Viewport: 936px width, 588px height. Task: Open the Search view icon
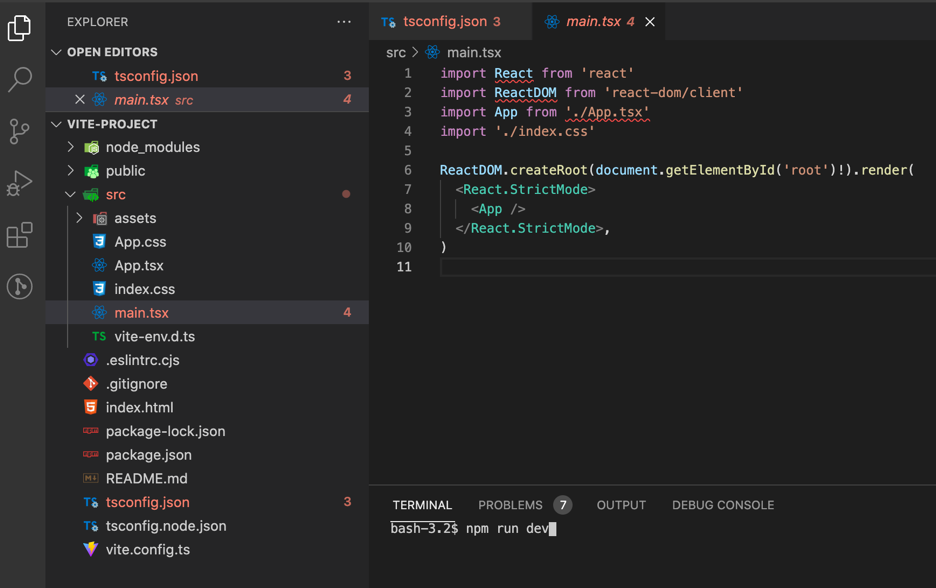pyautogui.click(x=20, y=79)
